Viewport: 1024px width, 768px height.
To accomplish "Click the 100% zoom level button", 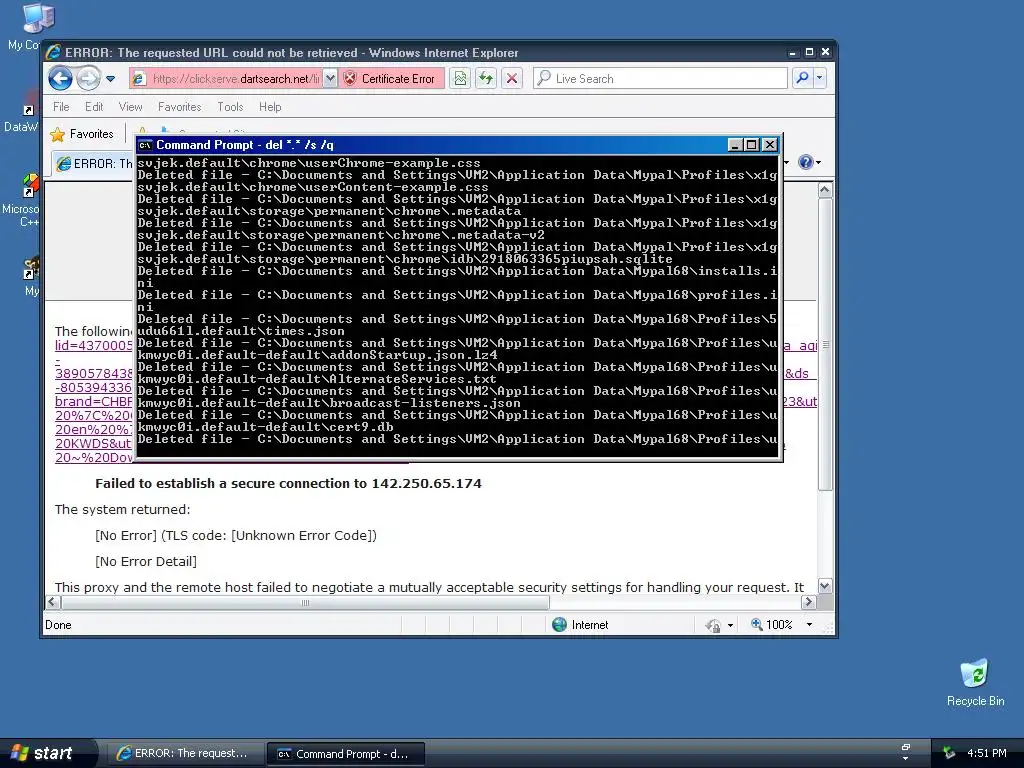I will pos(772,625).
